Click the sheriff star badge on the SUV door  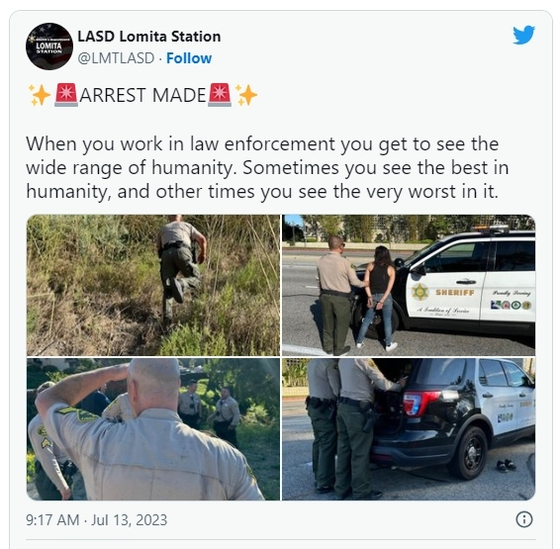click(x=420, y=292)
